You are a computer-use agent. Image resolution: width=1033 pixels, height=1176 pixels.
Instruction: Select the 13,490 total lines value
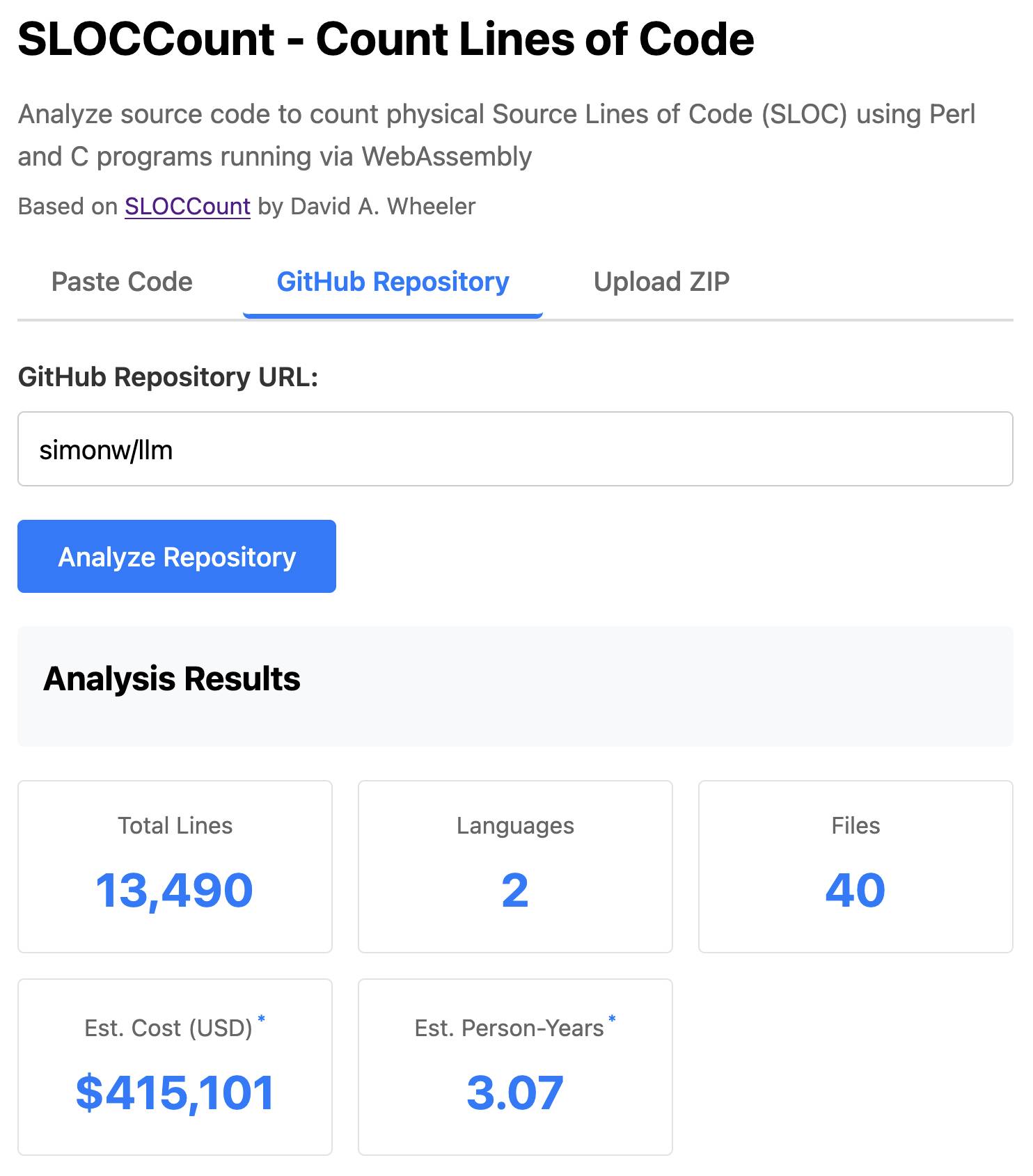pyautogui.click(x=175, y=890)
